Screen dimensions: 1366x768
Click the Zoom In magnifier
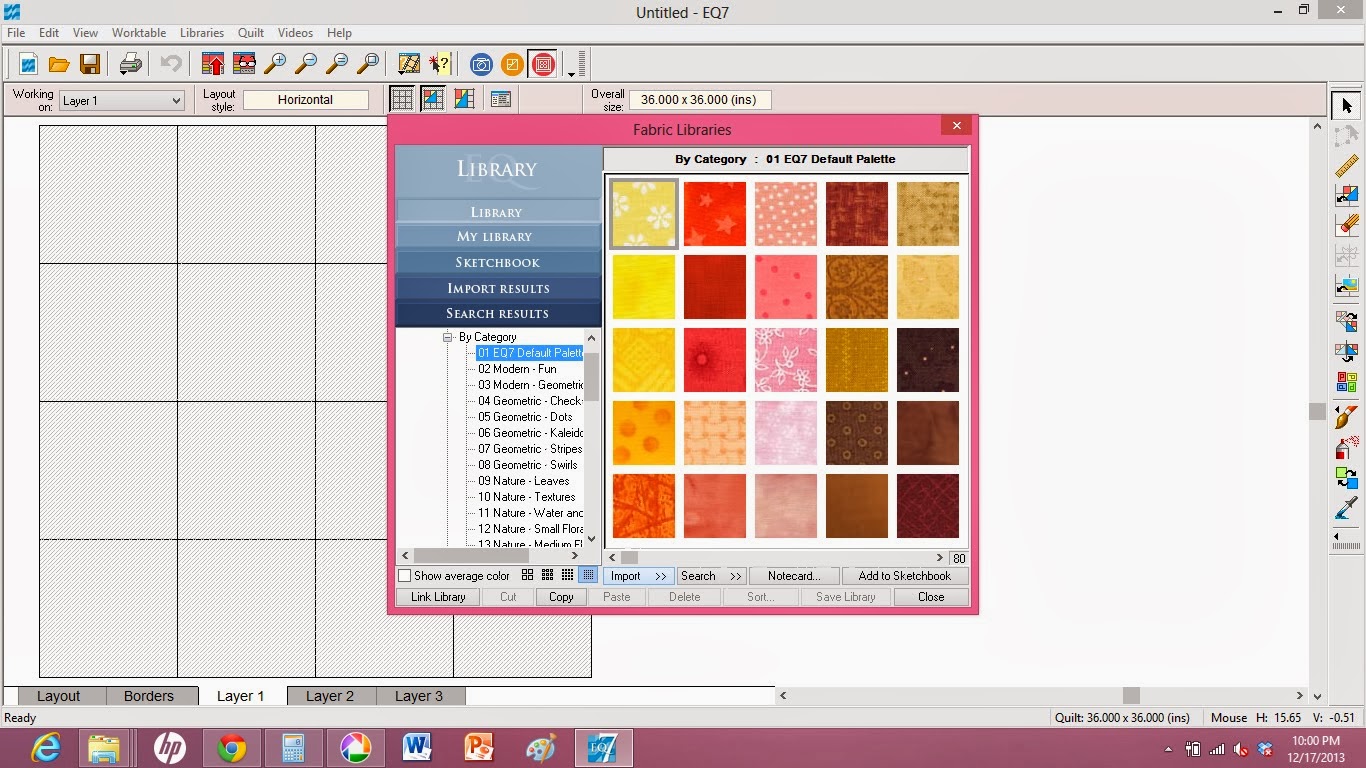[275, 65]
